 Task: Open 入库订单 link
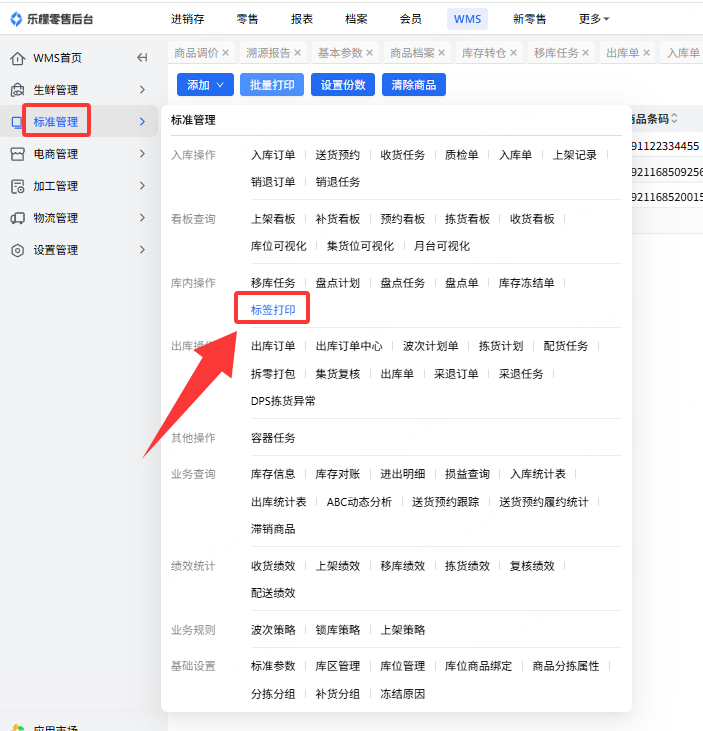[x=273, y=155]
